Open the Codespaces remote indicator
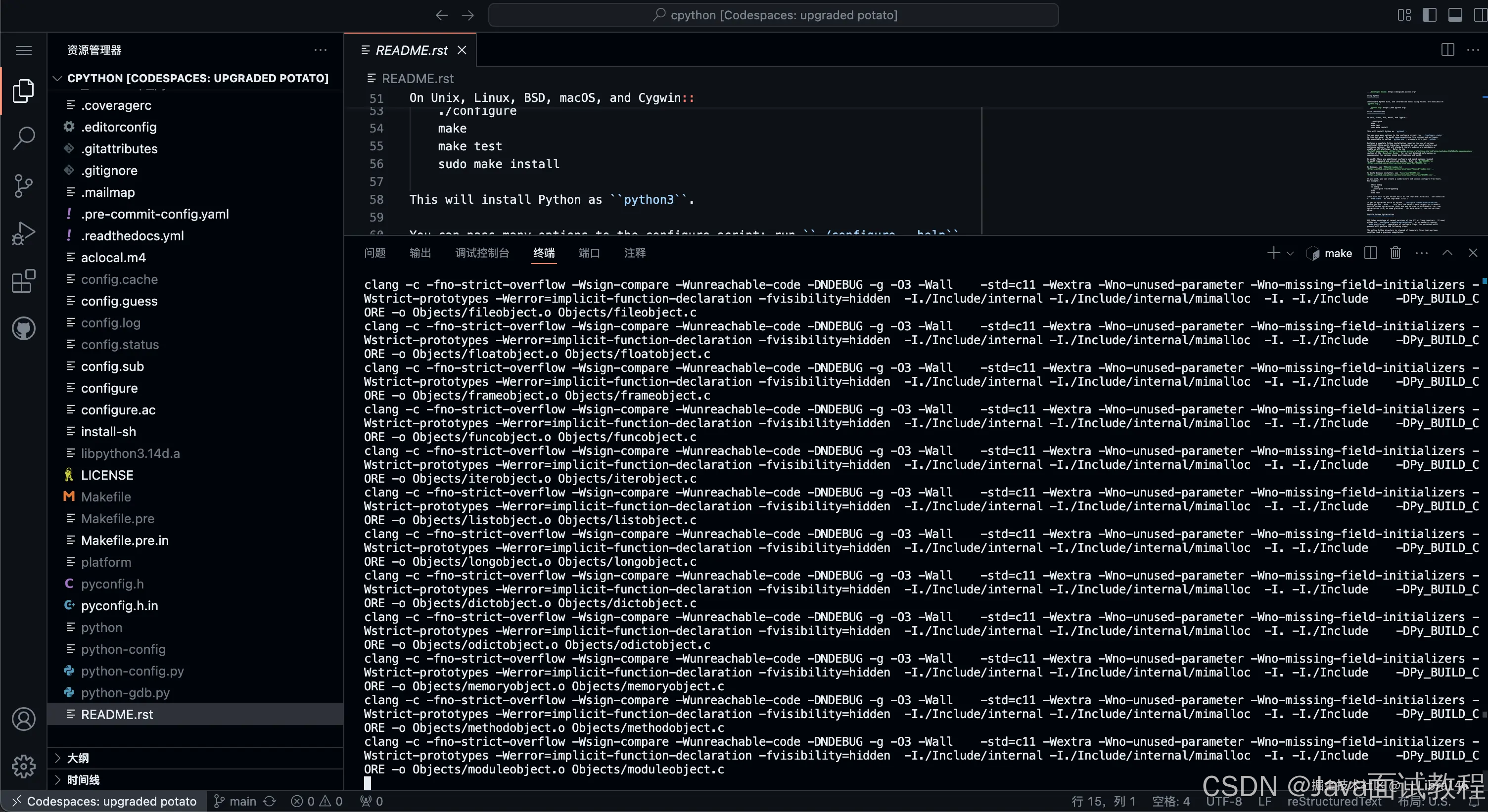This screenshot has width=1488, height=812. click(x=104, y=802)
